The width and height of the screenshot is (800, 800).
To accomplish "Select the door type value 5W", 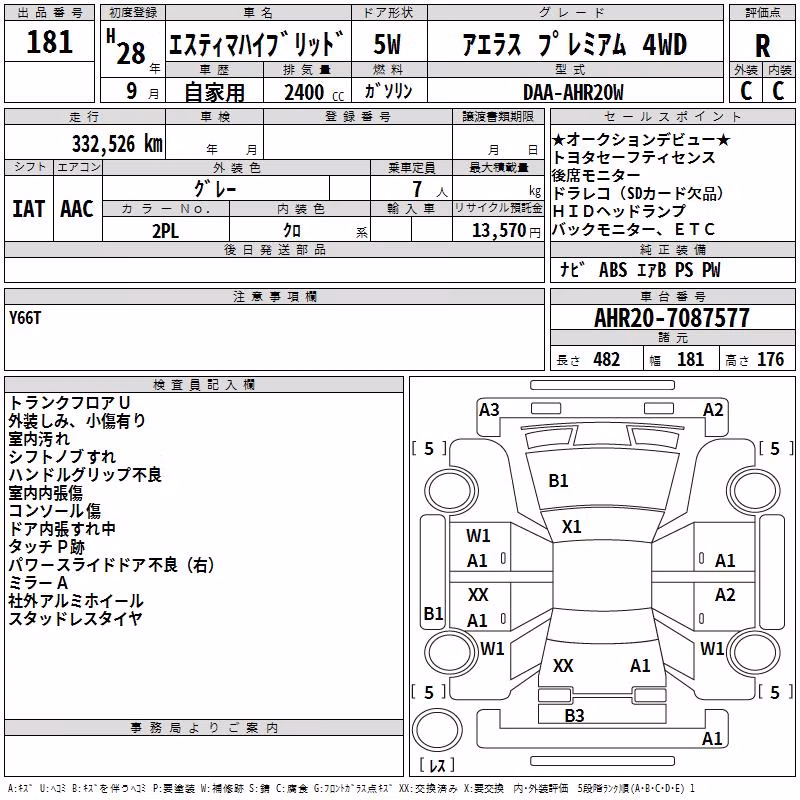I will (388, 44).
